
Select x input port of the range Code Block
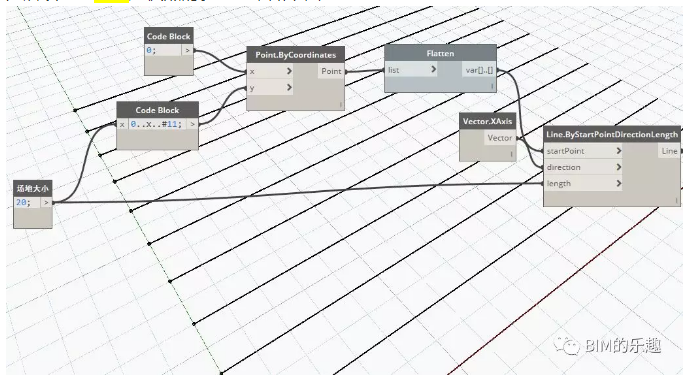122,124
